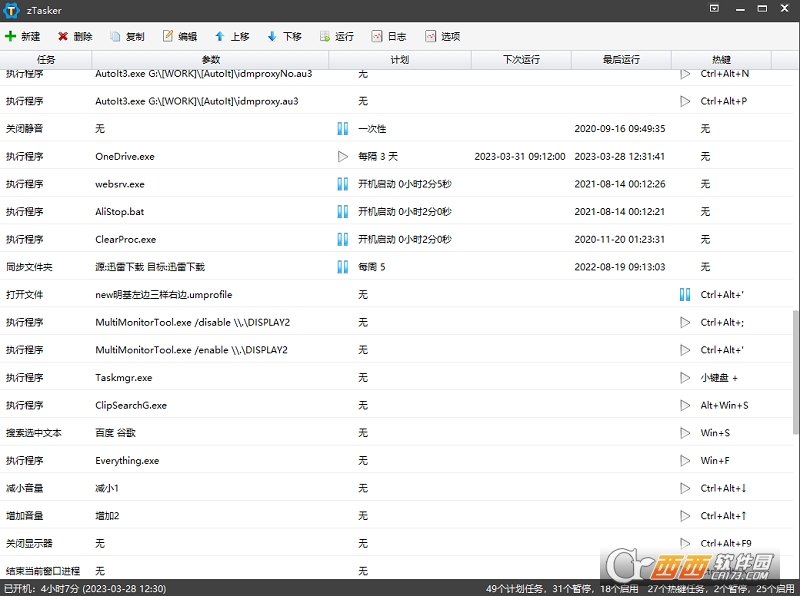Open the title bar dropdown menu button
Image resolution: width=800 pixels, height=596 pixels.
coord(714,9)
